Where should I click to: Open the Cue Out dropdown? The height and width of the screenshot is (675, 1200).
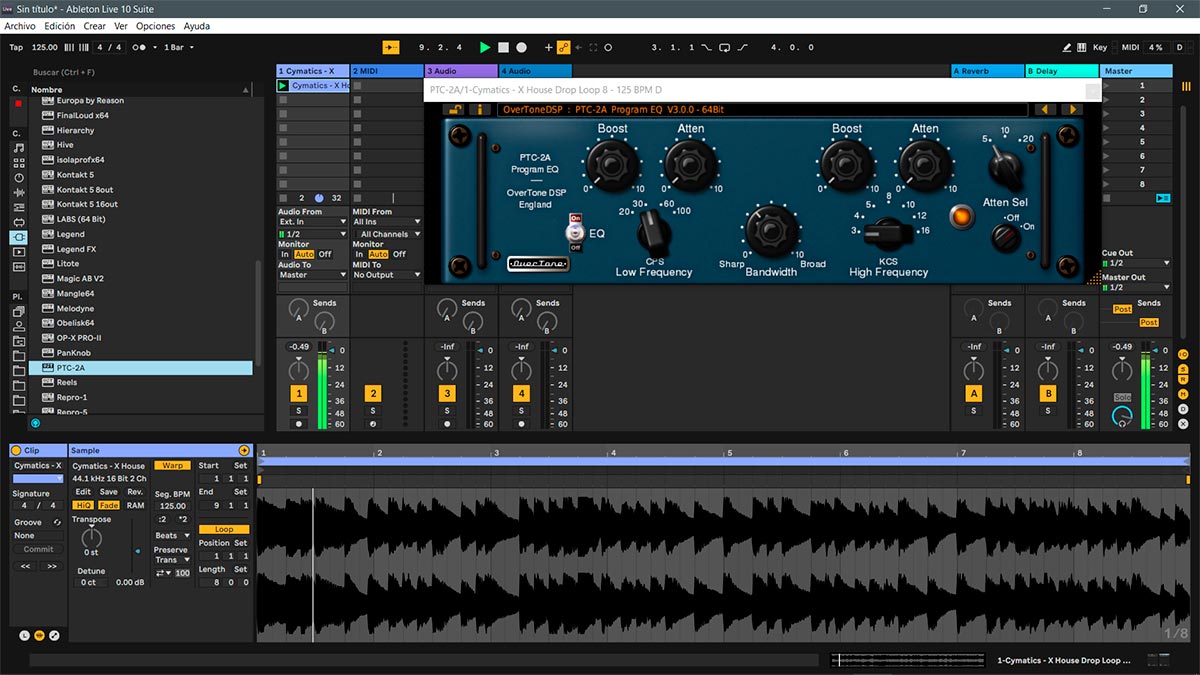(x=1136, y=263)
